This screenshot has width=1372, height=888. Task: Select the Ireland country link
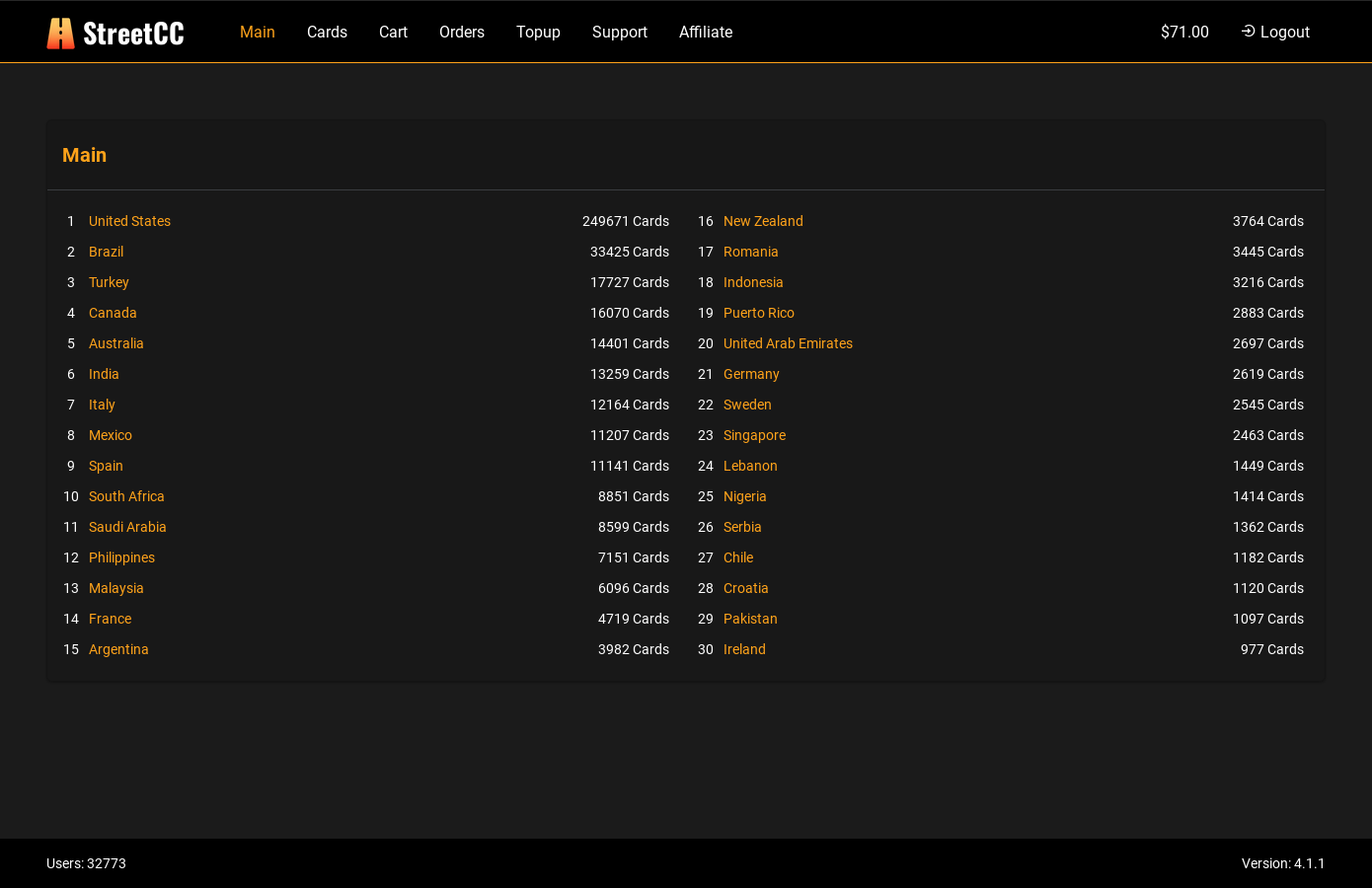point(744,649)
